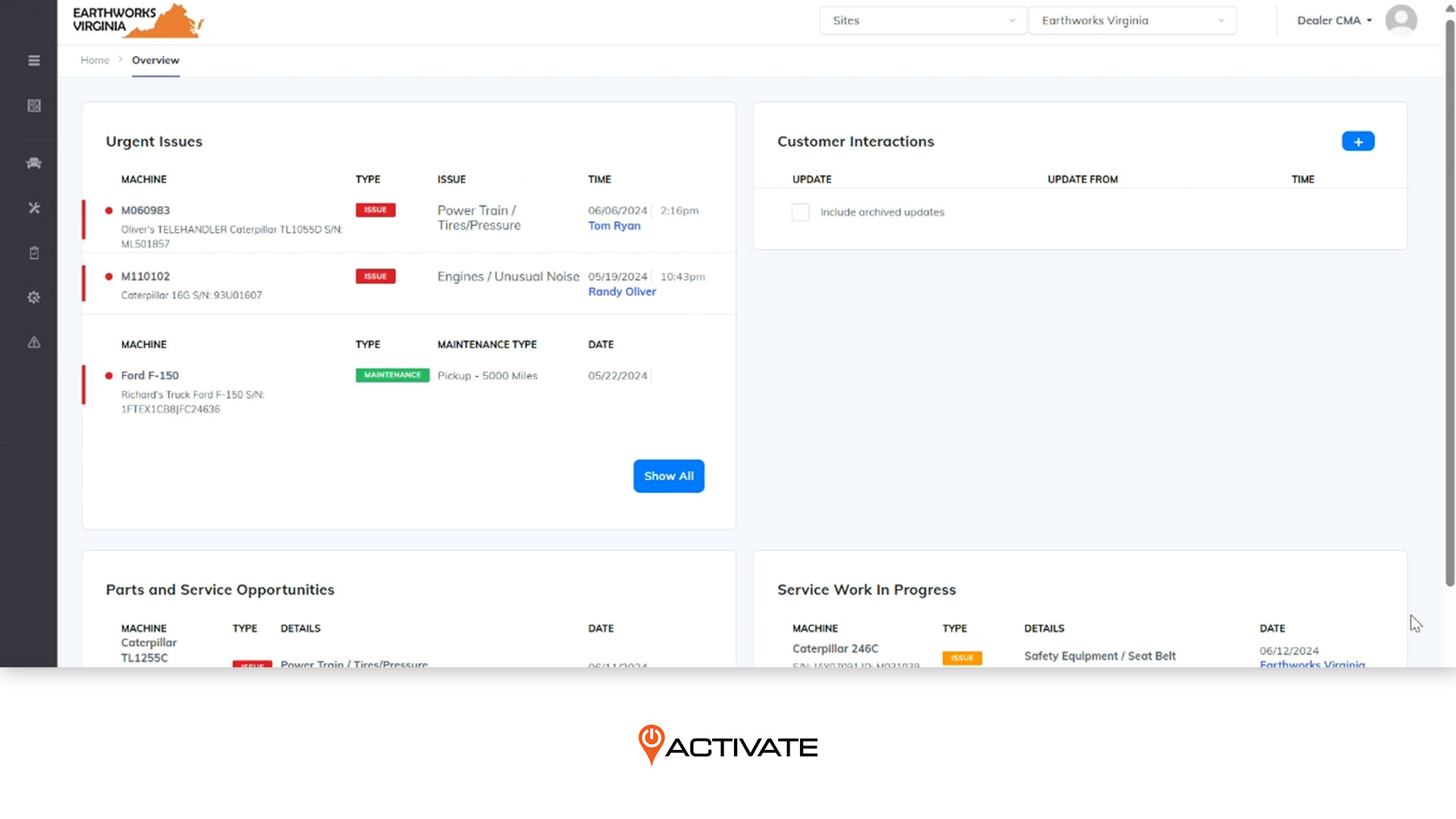Open the vehicles sidebar icon
Viewport: 1456px width, 819px height.
coord(34,163)
